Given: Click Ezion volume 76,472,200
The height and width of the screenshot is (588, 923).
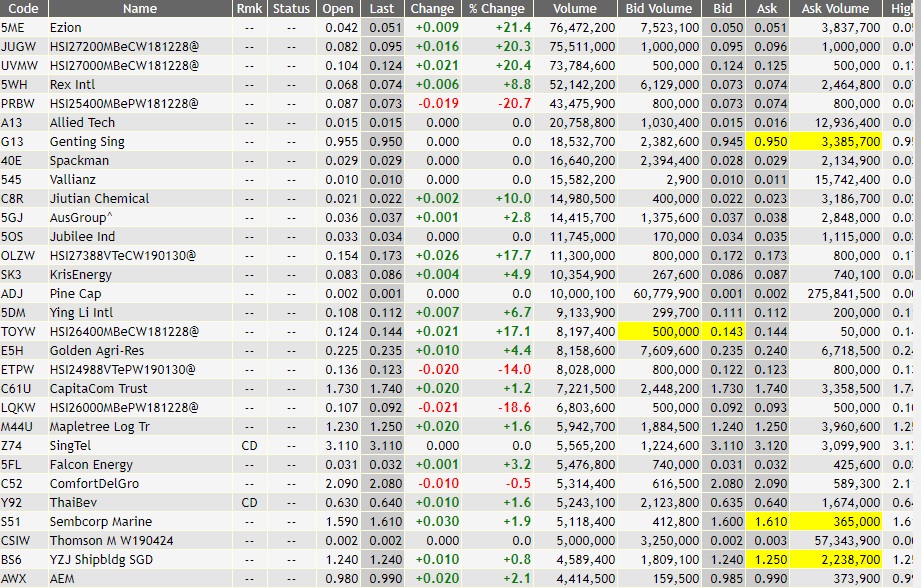Looking at the screenshot, I should (x=582, y=28).
